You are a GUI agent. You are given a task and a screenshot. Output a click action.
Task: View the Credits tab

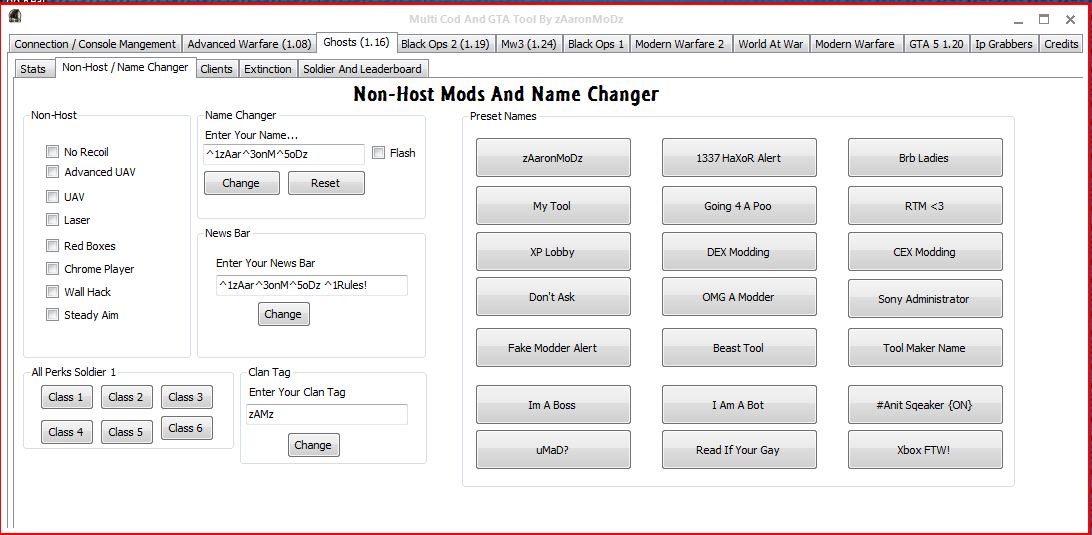1061,44
